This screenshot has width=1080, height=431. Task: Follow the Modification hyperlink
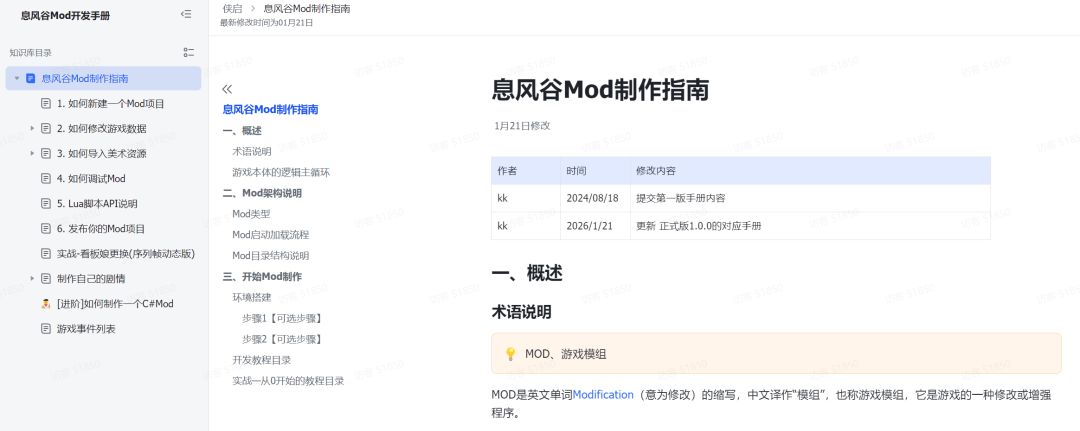pos(603,395)
